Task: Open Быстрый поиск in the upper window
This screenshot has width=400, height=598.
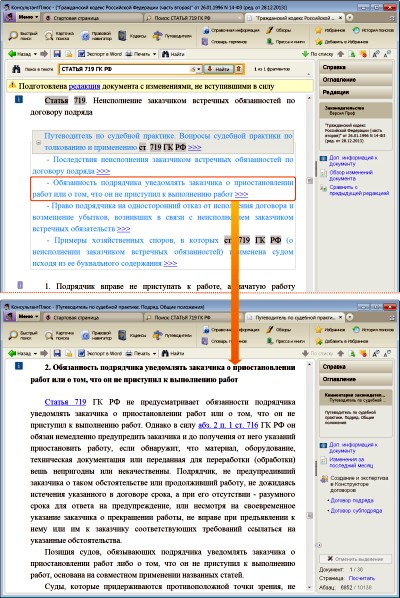Action: pos(23,36)
